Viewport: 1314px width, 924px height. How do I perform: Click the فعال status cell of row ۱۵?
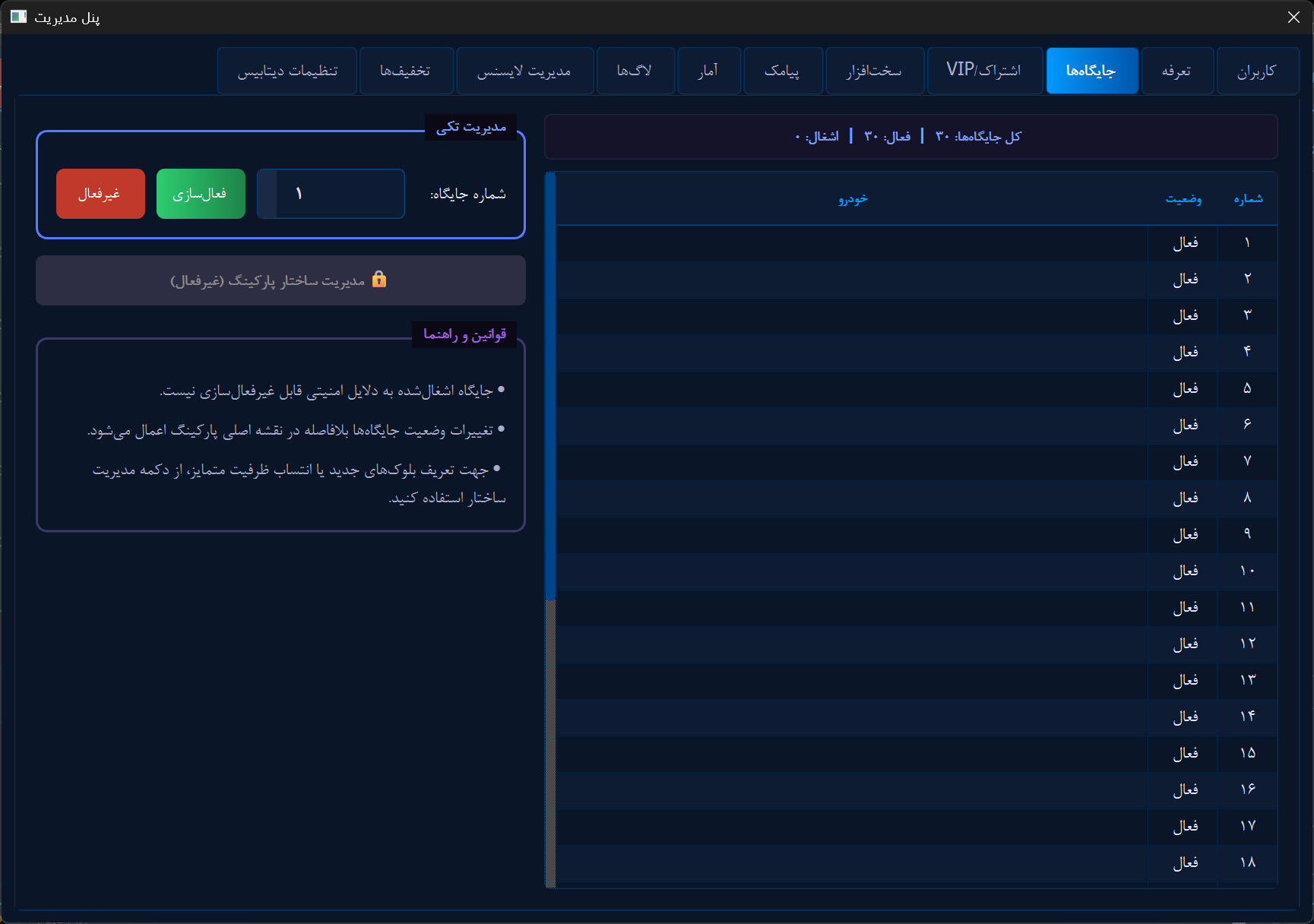pyautogui.click(x=1183, y=753)
